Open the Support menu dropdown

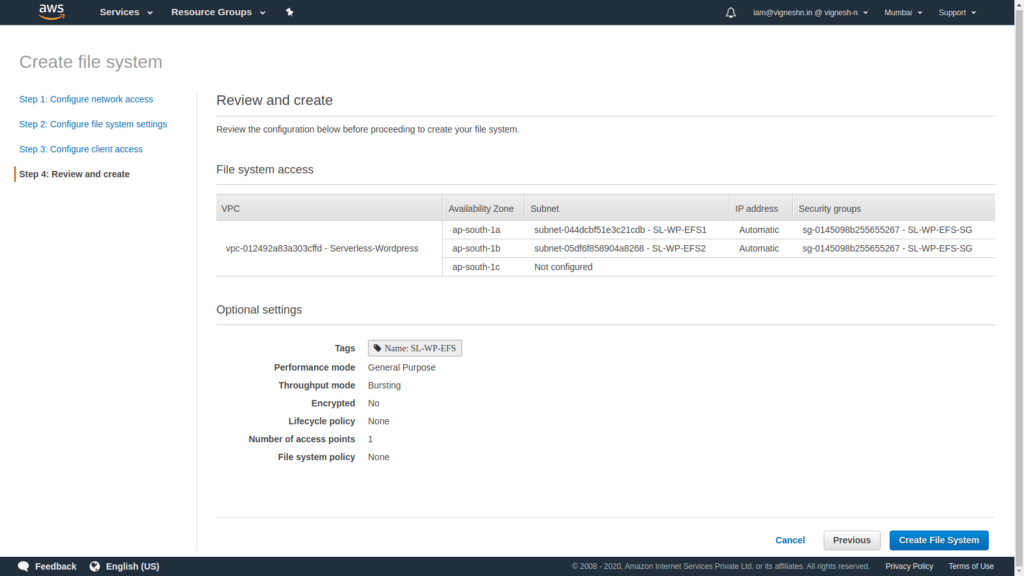(x=957, y=12)
